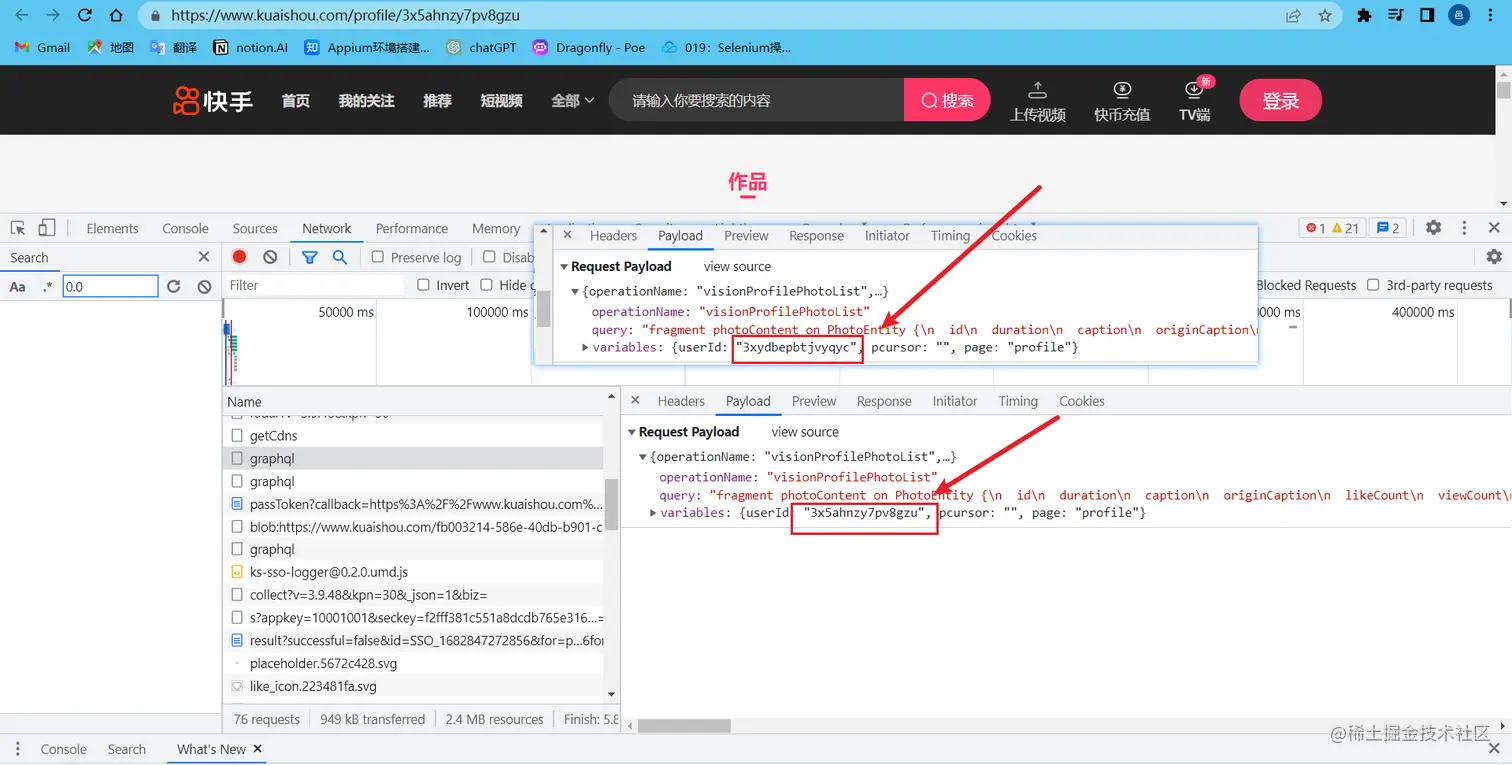Switch to the Sources tab
The height and width of the screenshot is (765, 1512).
point(255,228)
